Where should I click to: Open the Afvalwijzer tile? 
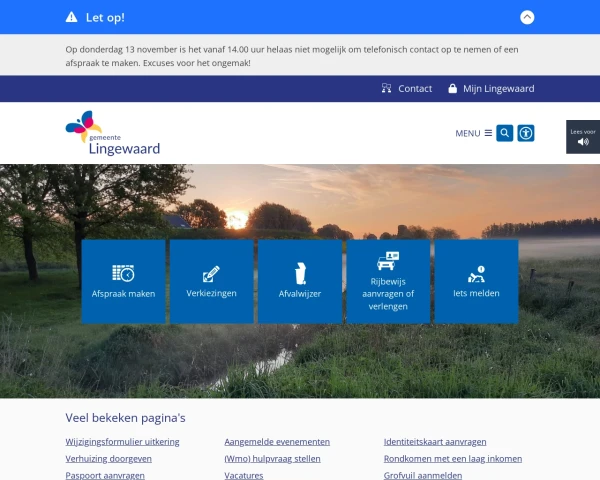300,281
